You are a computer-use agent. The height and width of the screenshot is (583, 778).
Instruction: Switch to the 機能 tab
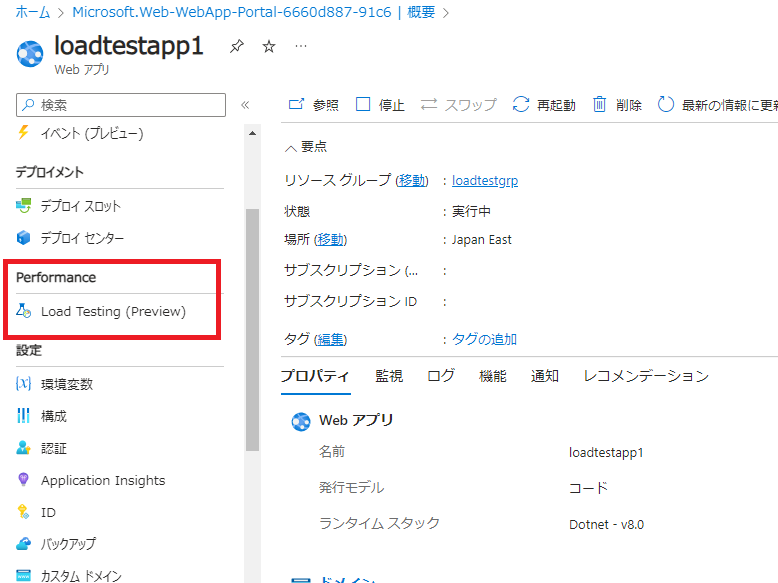493,376
